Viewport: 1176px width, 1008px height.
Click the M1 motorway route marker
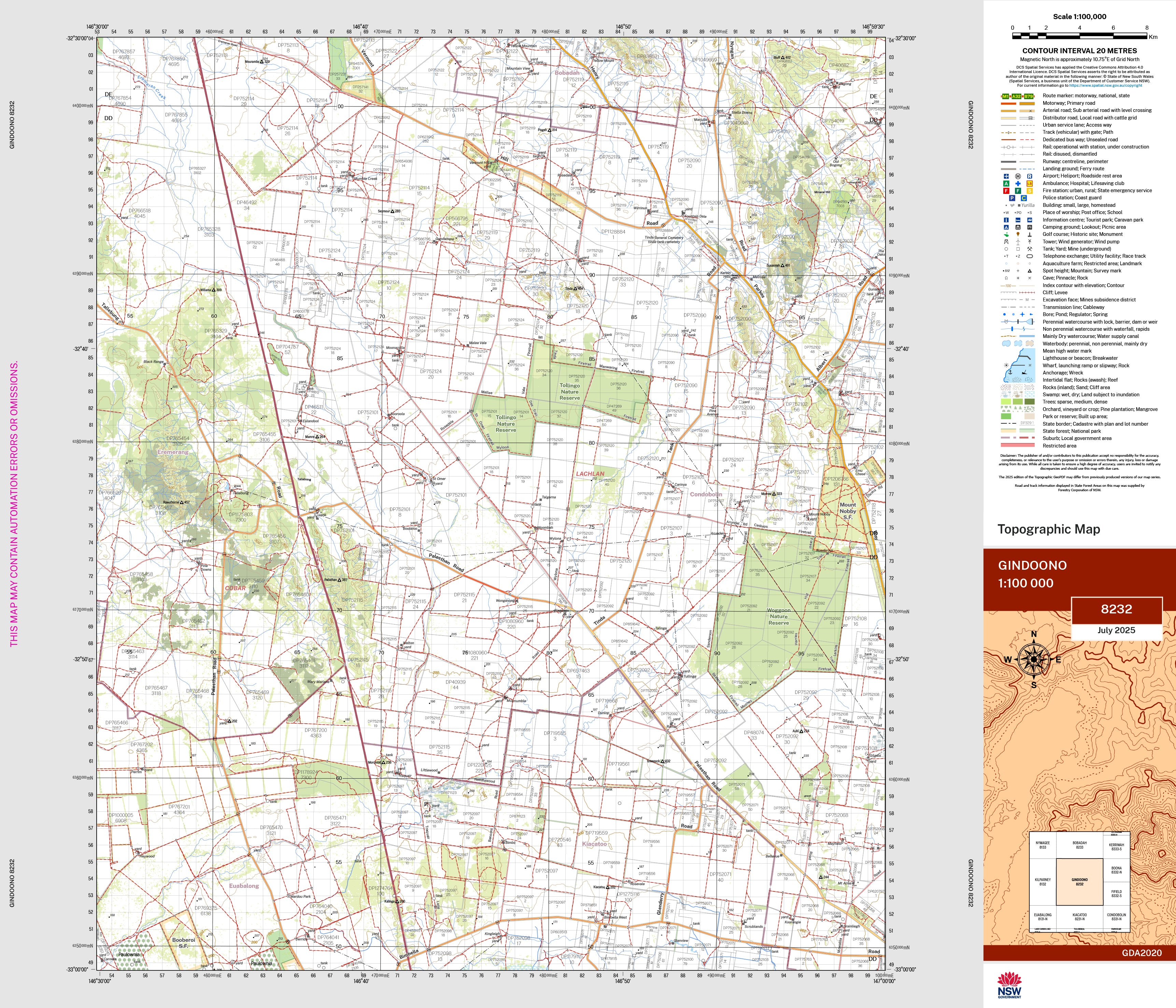[x=1005, y=97]
